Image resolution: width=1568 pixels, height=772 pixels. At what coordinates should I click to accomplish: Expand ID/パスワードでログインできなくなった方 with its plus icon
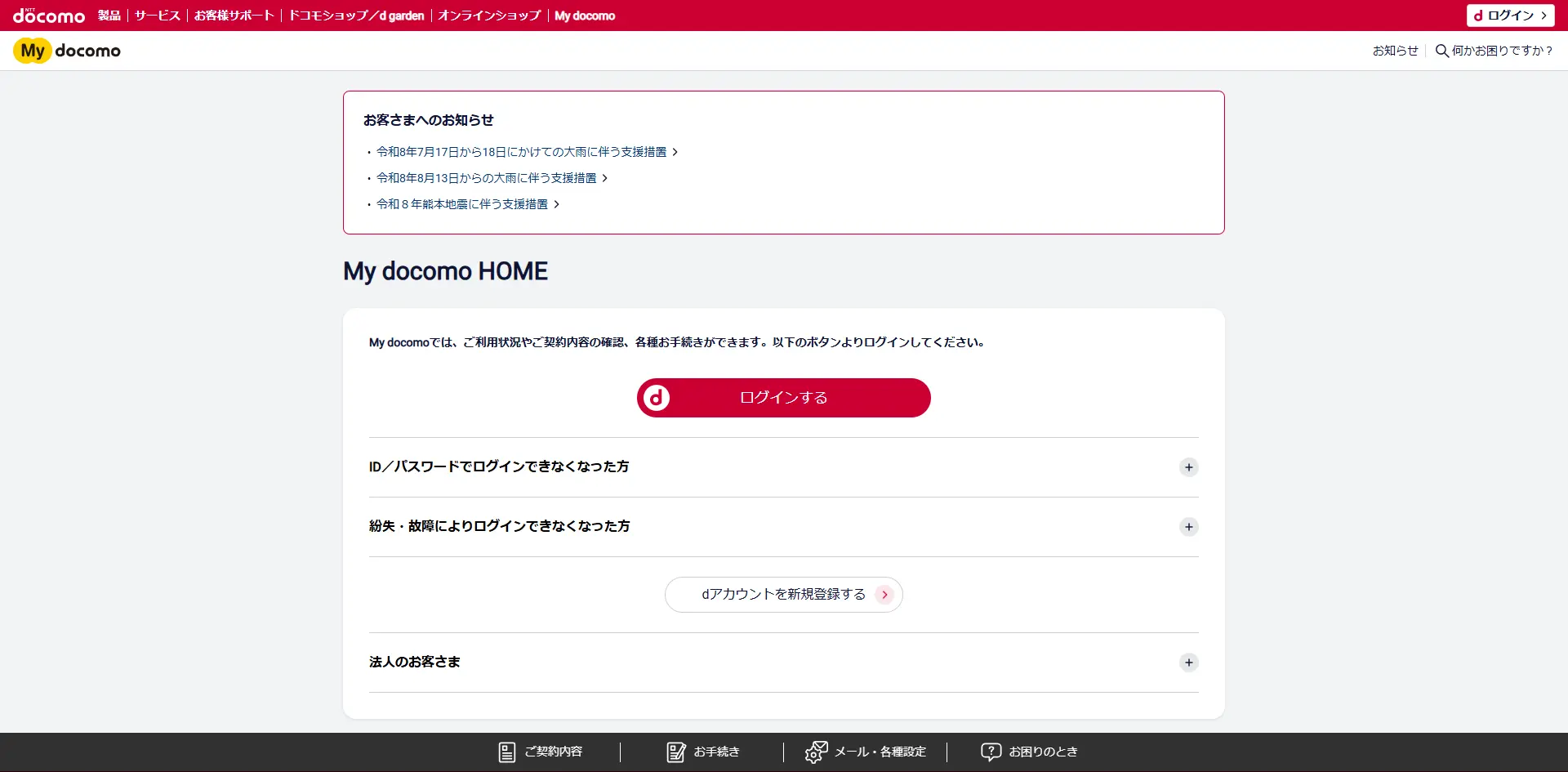coord(1189,467)
